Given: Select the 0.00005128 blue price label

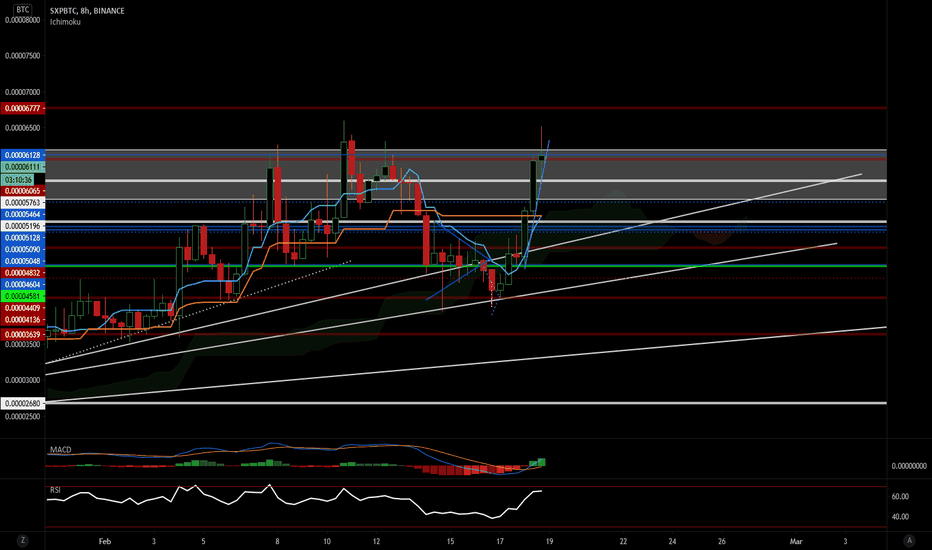Looking at the screenshot, I should pos(23,238).
